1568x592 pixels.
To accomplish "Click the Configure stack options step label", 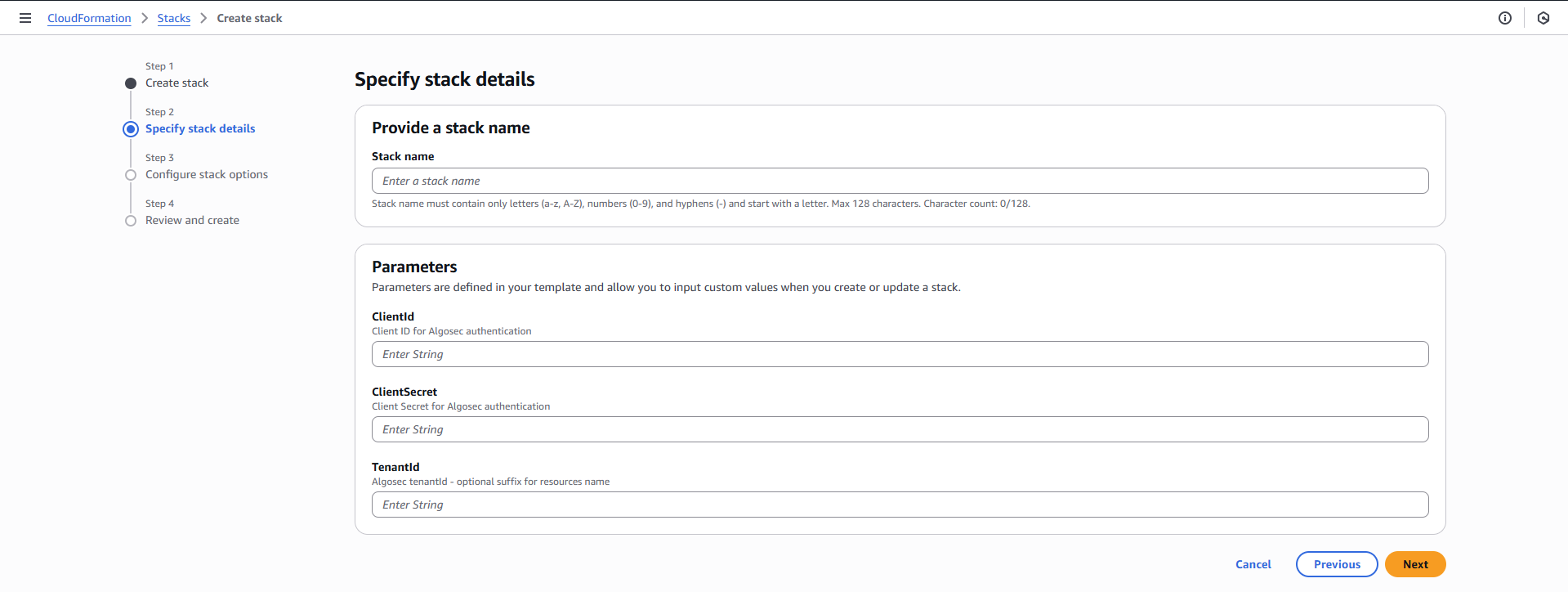I will tap(207, 175).
